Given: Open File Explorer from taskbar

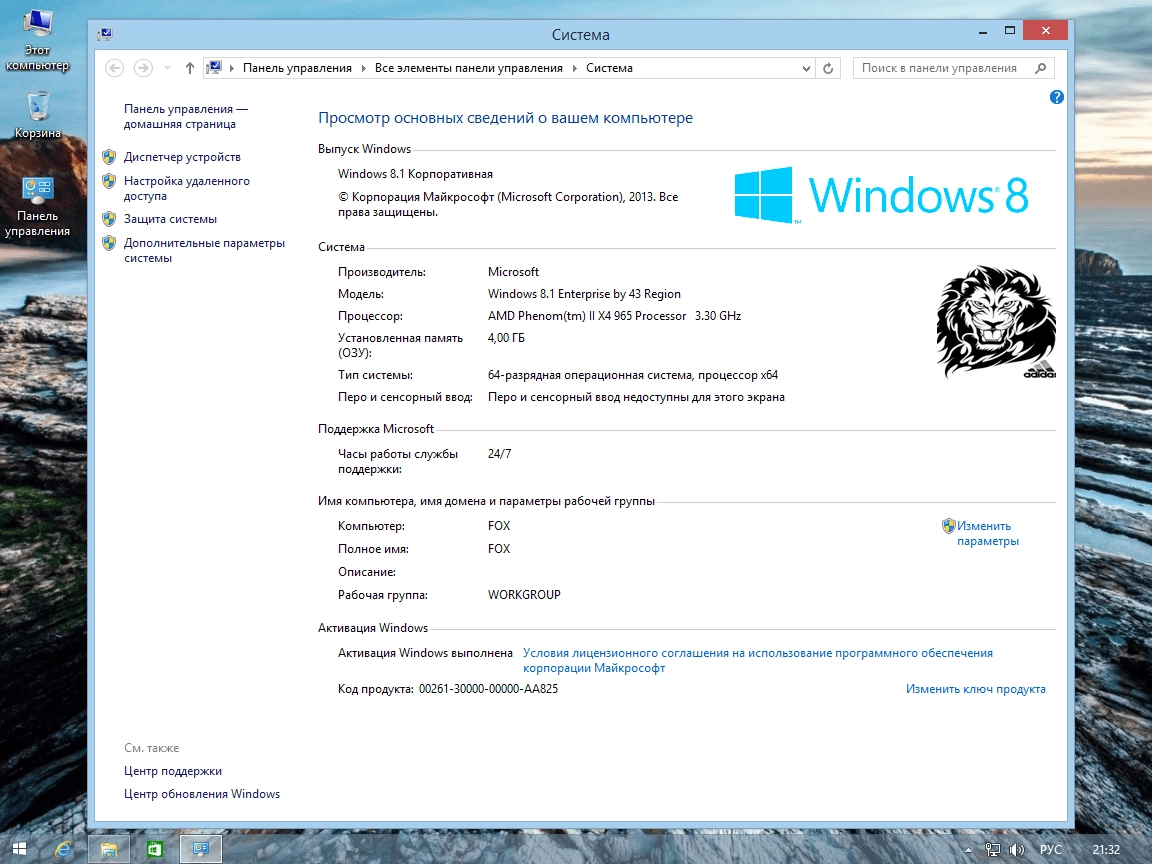Looking at the screenshot, I should pos(109,849).
